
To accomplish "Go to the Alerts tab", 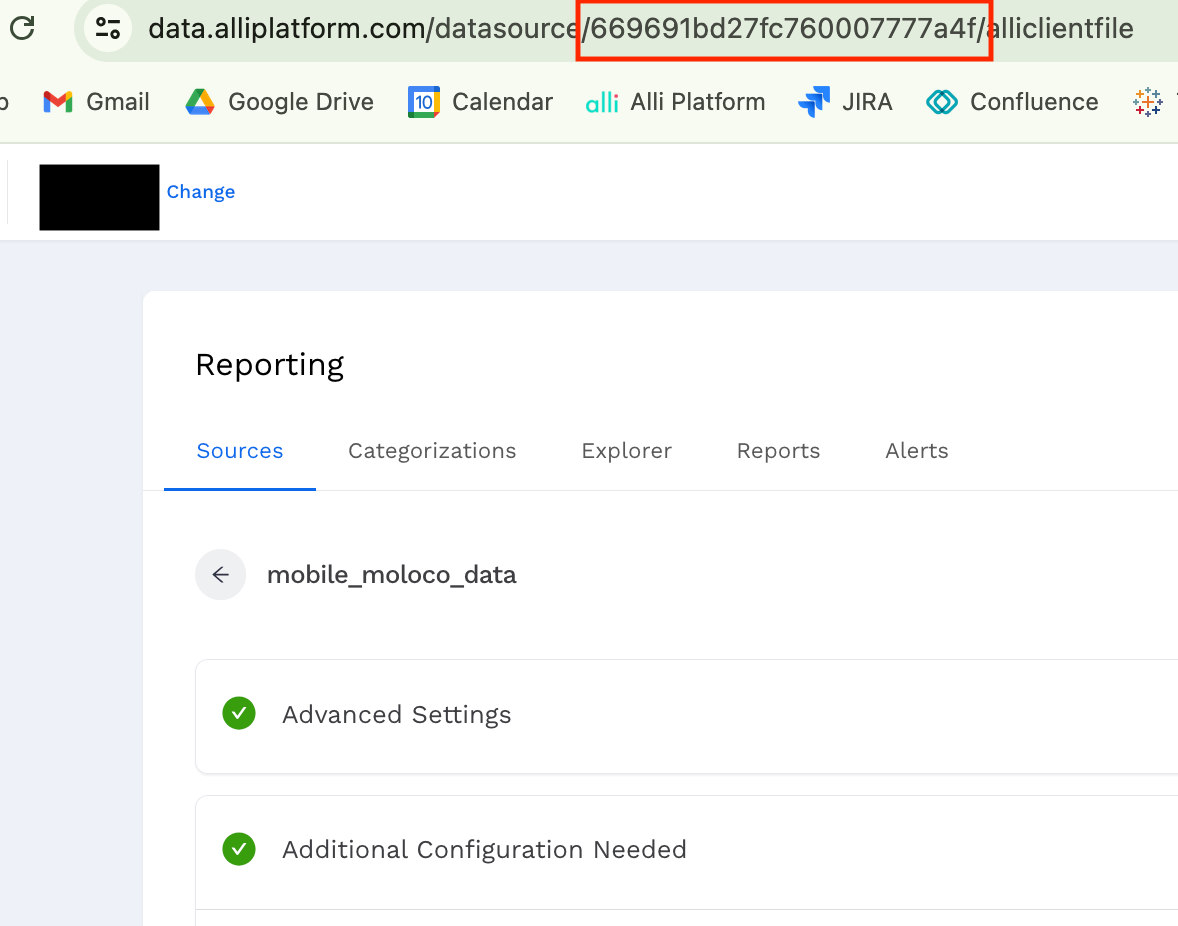I will click(x=916, y=451).
